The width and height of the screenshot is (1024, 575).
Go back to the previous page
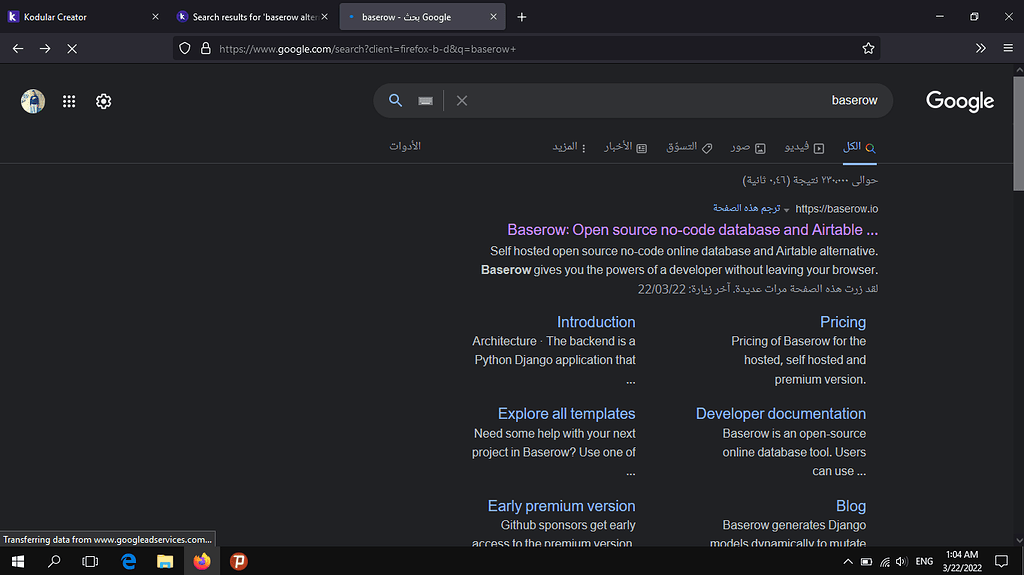pos(18,48)
